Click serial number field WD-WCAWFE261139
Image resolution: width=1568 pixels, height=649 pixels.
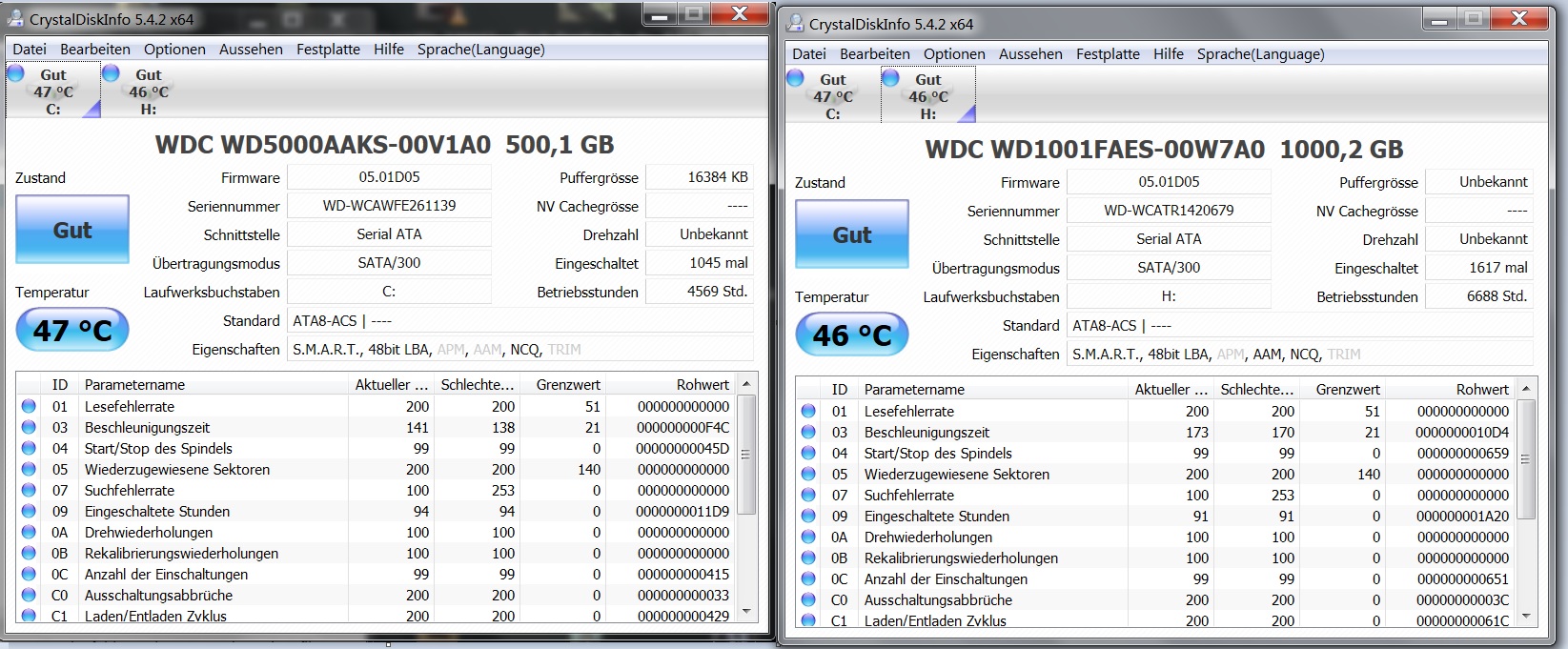point(389,206)
